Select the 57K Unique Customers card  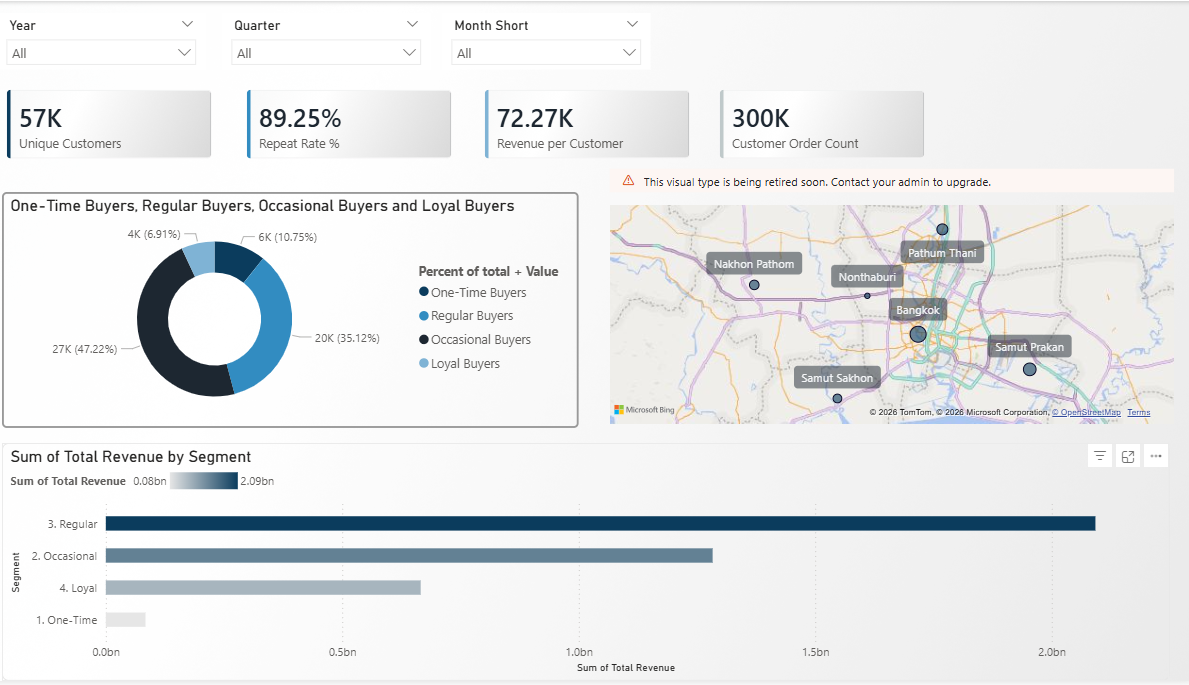pos(109,124)
